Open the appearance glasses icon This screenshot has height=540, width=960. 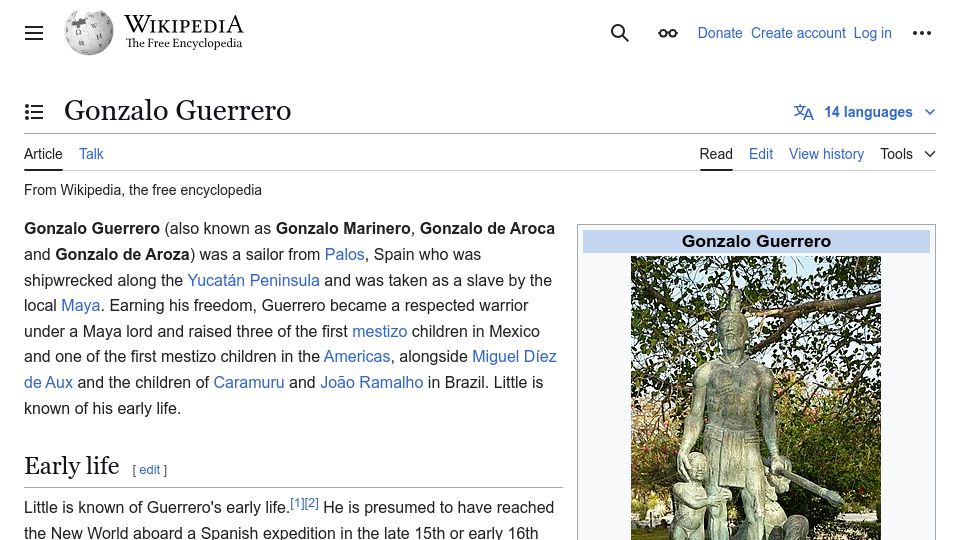click(667, 33)
